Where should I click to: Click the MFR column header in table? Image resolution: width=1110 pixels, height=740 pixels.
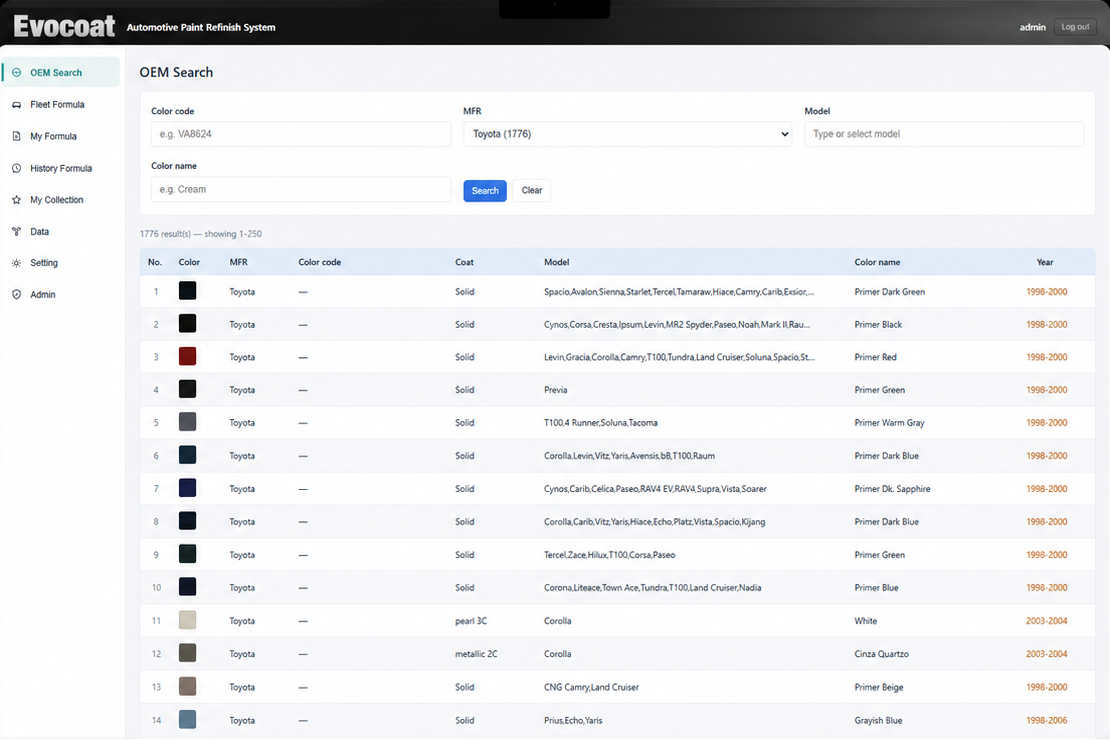click(x=239, y=262)
